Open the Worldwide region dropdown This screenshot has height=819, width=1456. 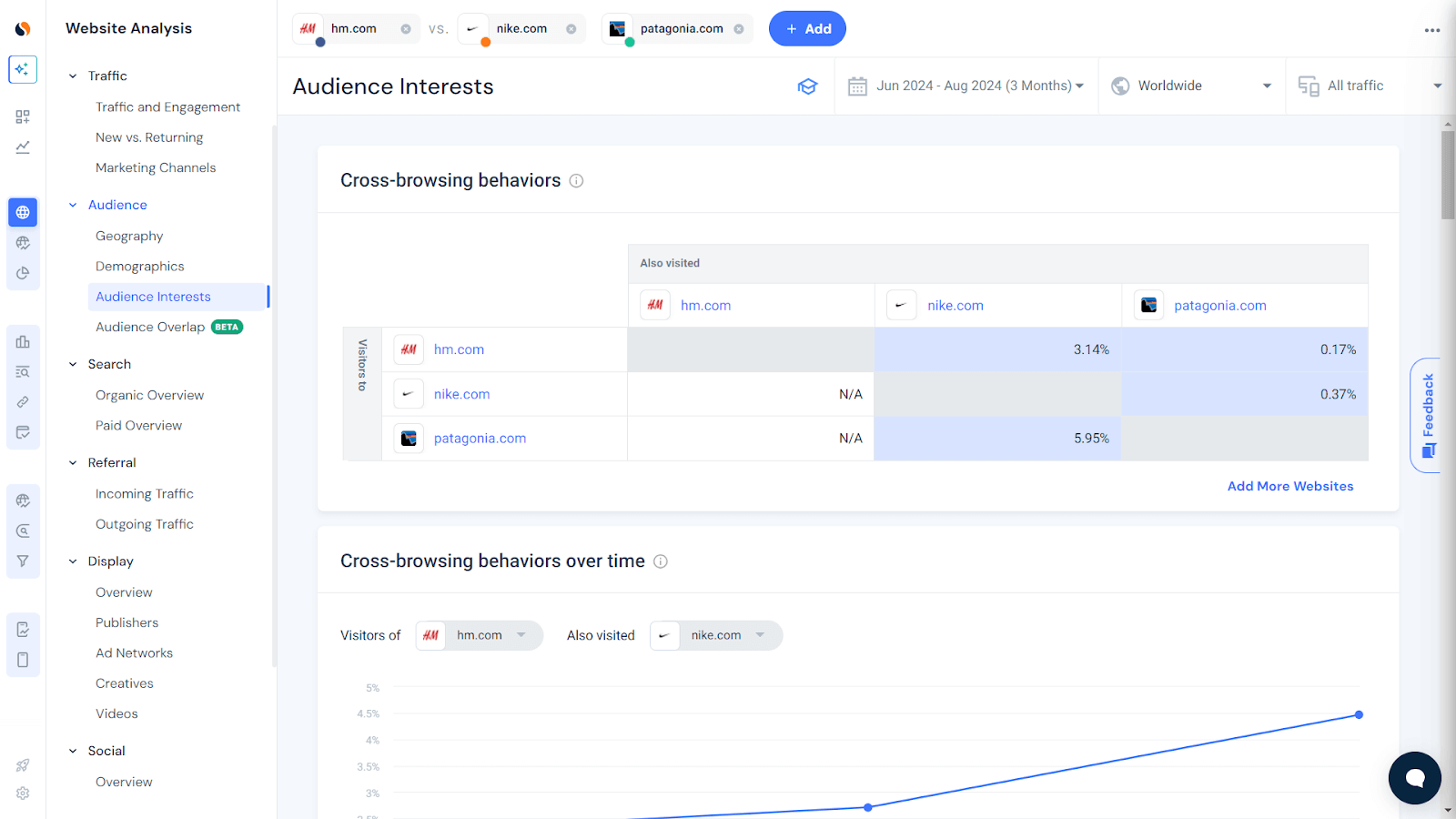(1190, 86)
